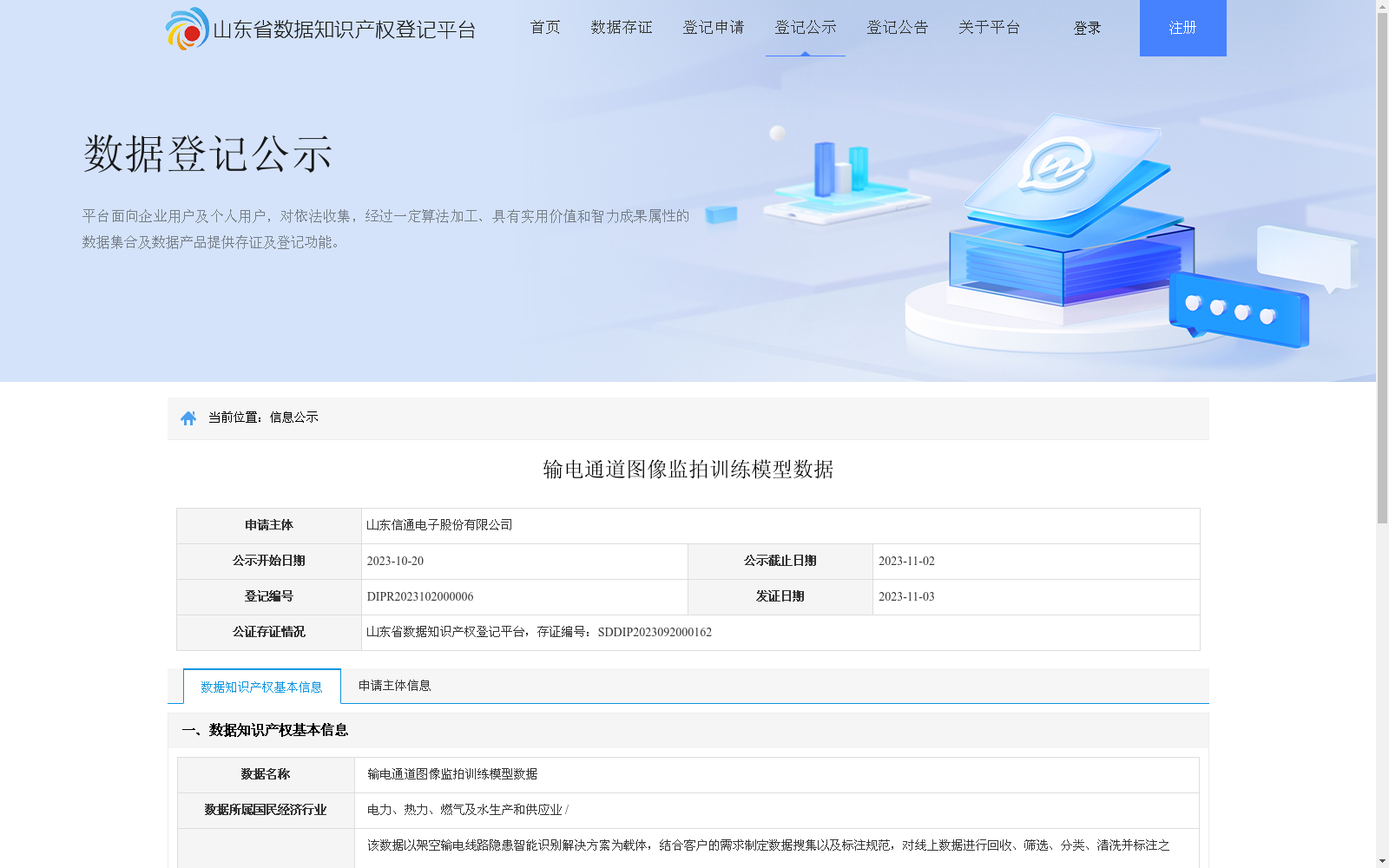The width and height of the screenshot is (1389, 868).
Task: Click the 数据名称 label cell
Action: 266,775
